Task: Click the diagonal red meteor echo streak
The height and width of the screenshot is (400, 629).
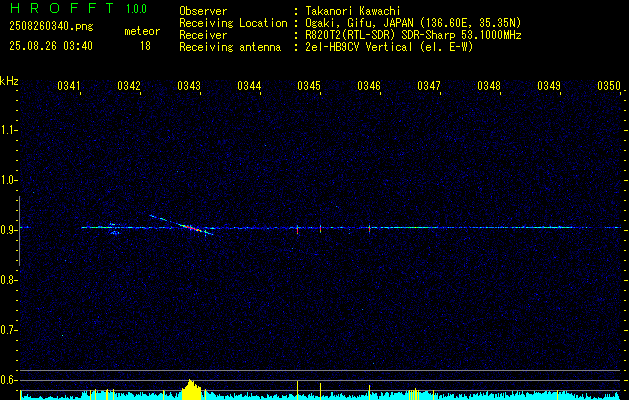Action: 191,228
